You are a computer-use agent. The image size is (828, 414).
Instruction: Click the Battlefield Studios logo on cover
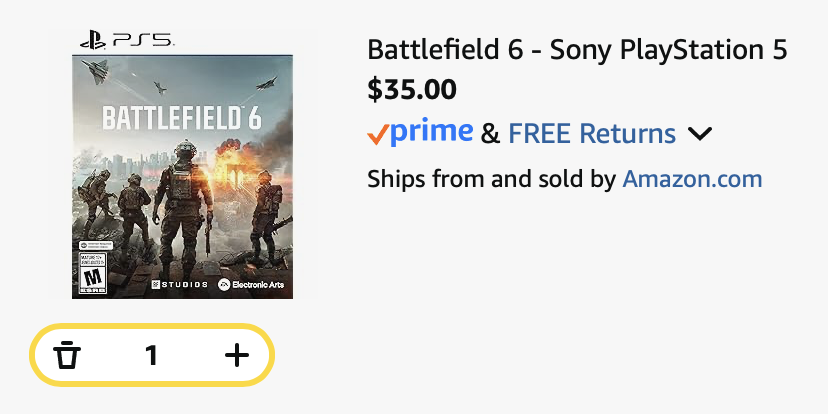tap(179, 284)
